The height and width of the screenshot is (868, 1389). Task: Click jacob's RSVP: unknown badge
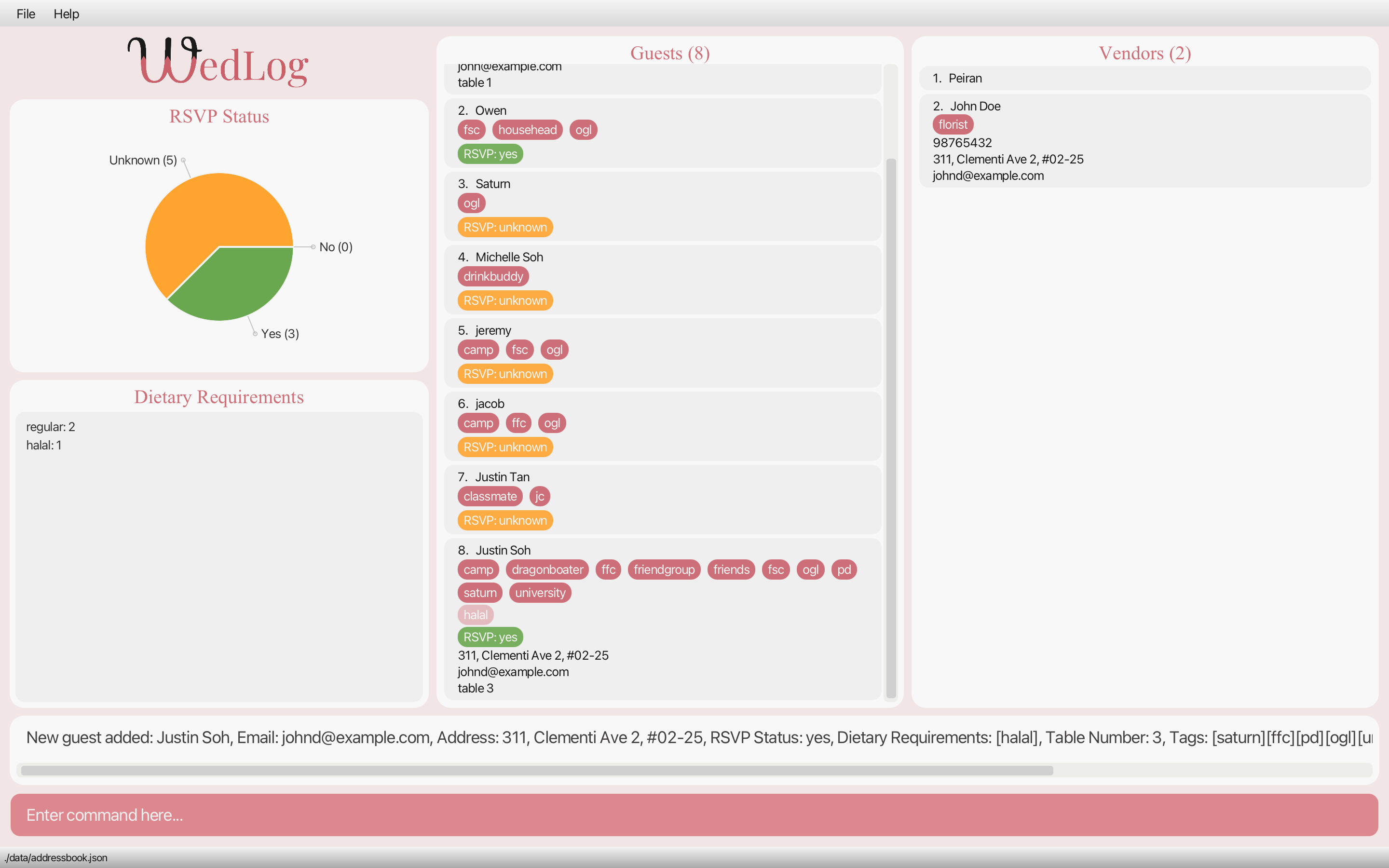pos(504,447)
